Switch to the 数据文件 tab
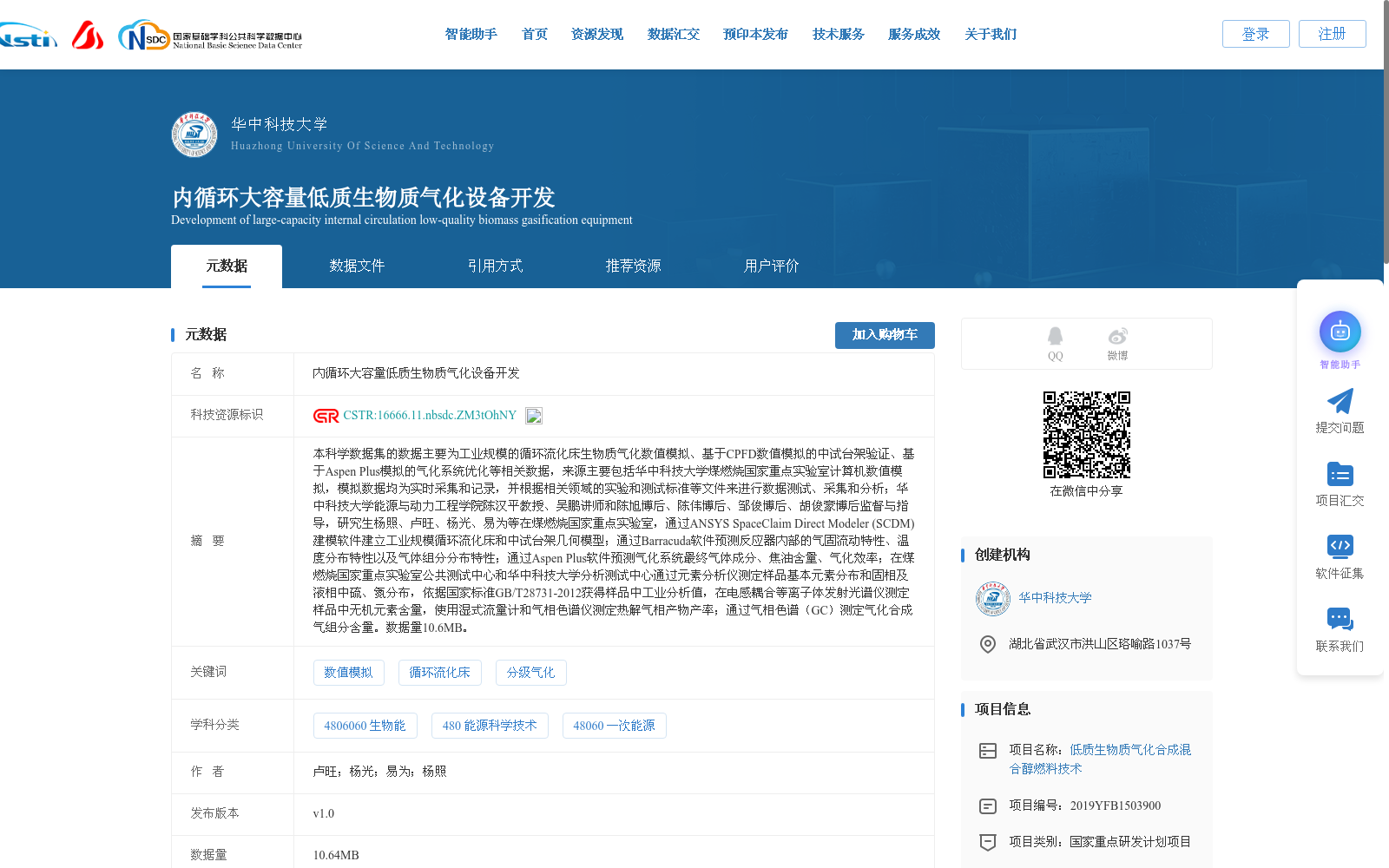This screenshot has width=1389, height=868. [x=357, y=266]
